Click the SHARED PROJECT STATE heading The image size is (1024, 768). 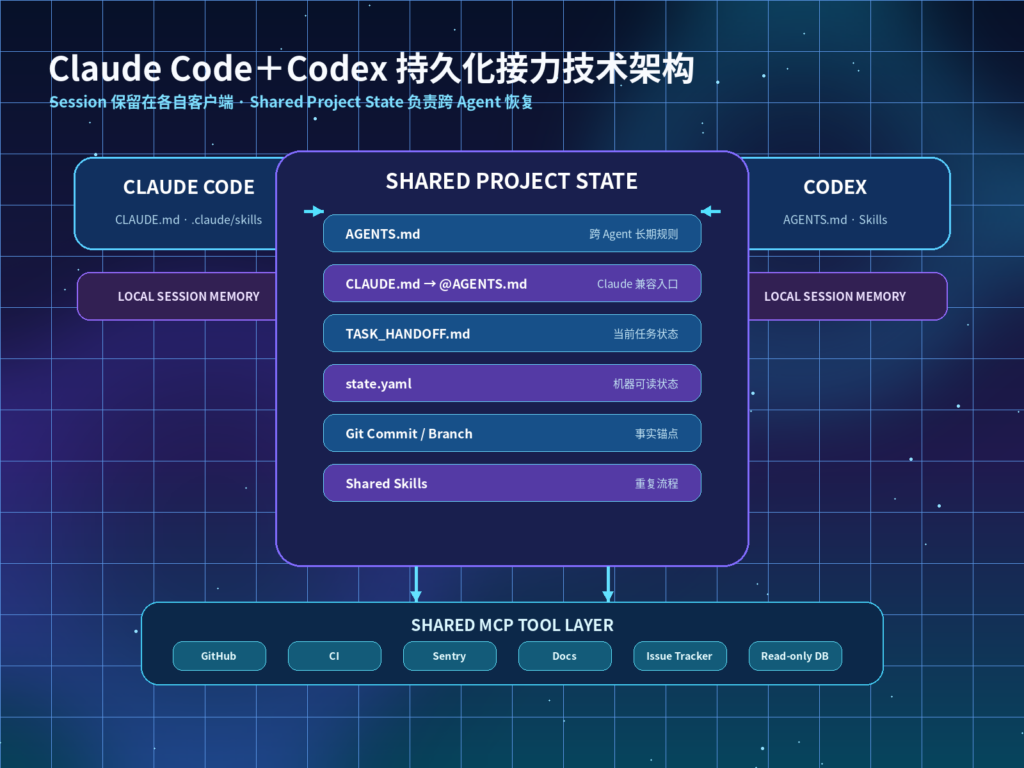511,181
